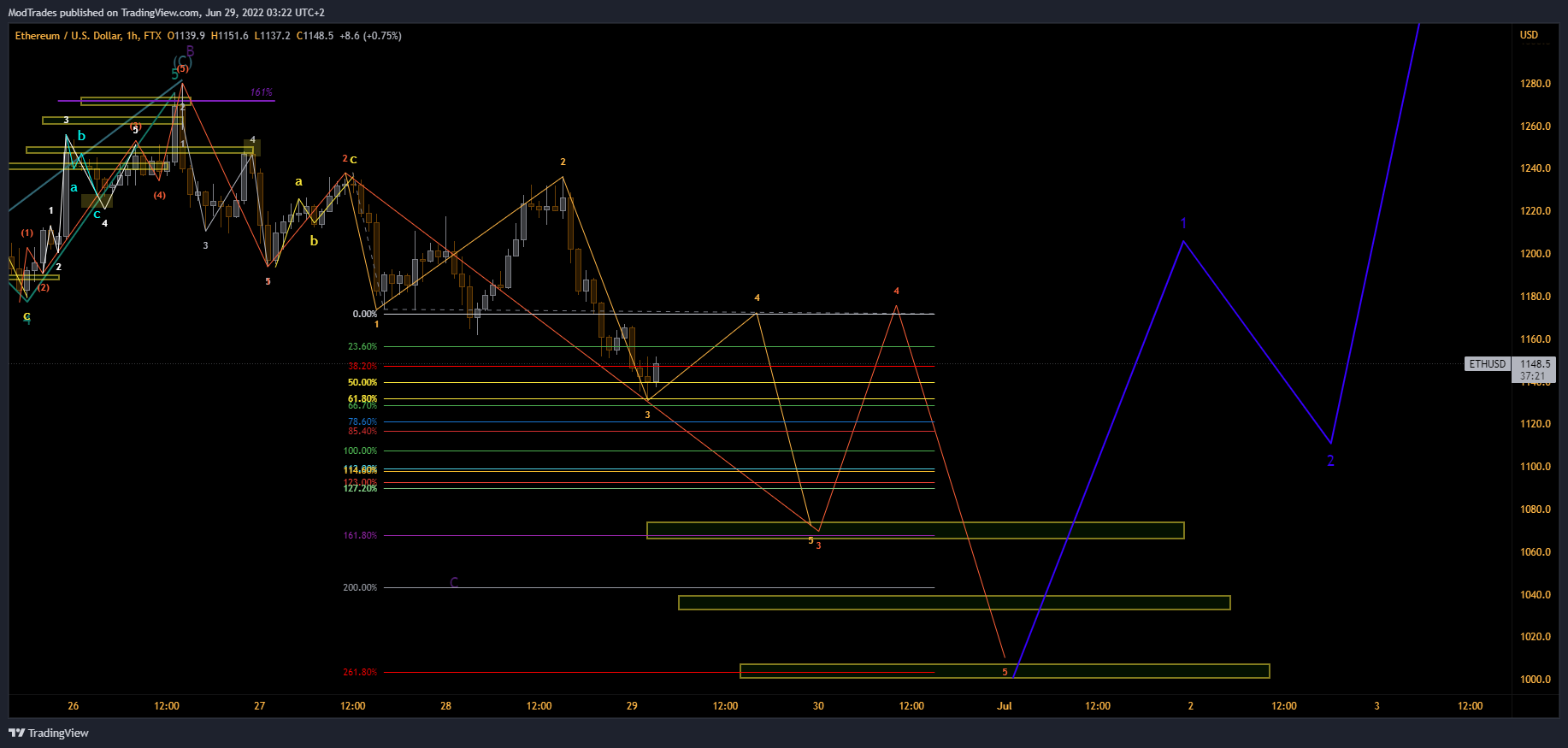1568x748 pixels.
Task: Click the 1200.0 price axis label
Action: [x=1536, y=254]
